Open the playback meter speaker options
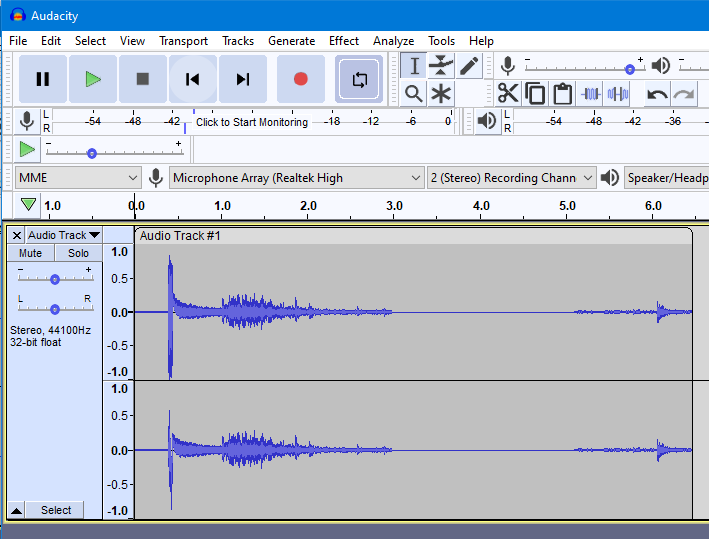This screenshot has height=539, width=709. [487, 121]
